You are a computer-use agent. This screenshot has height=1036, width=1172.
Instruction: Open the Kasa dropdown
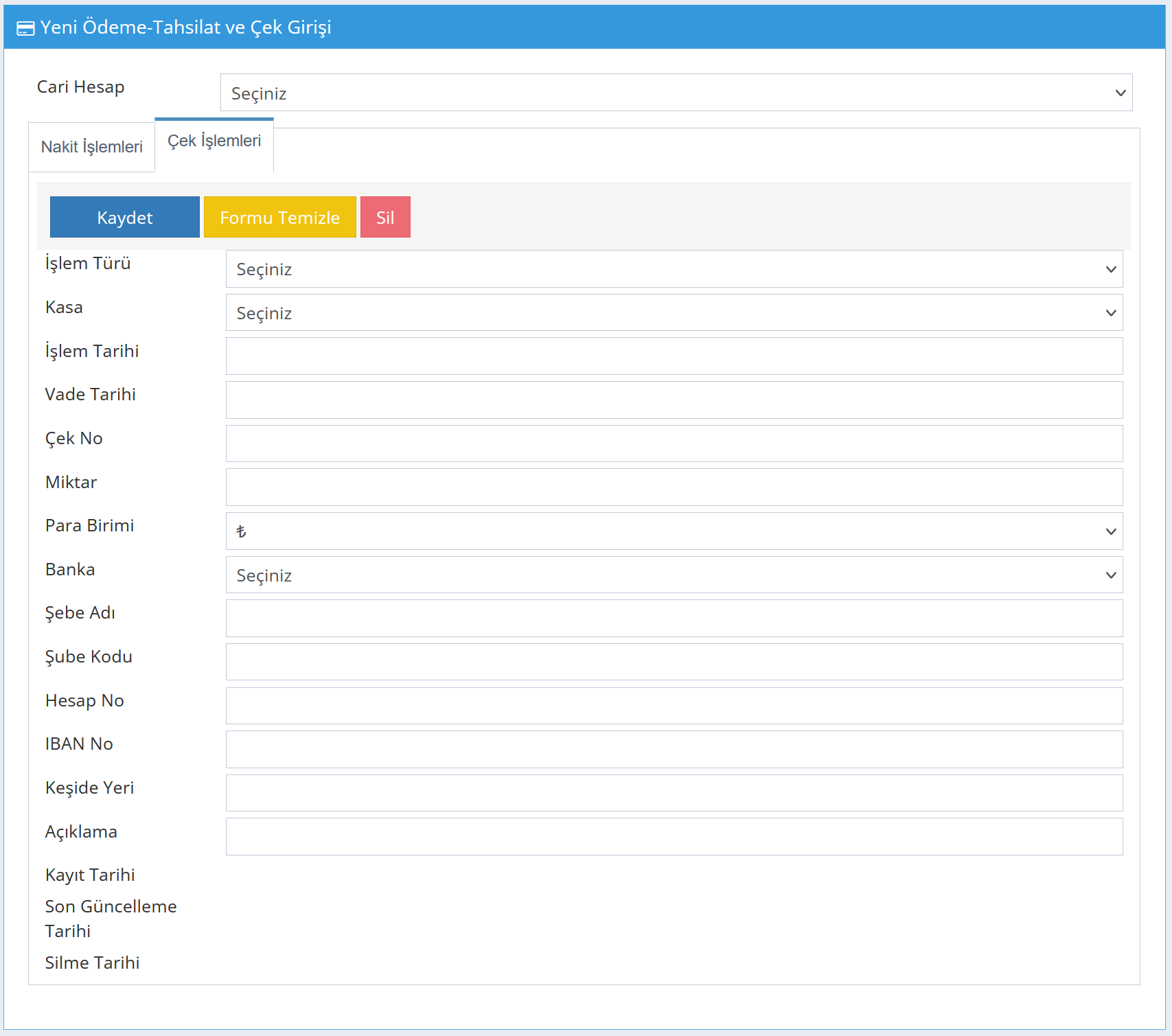click(x=674, y=313)
